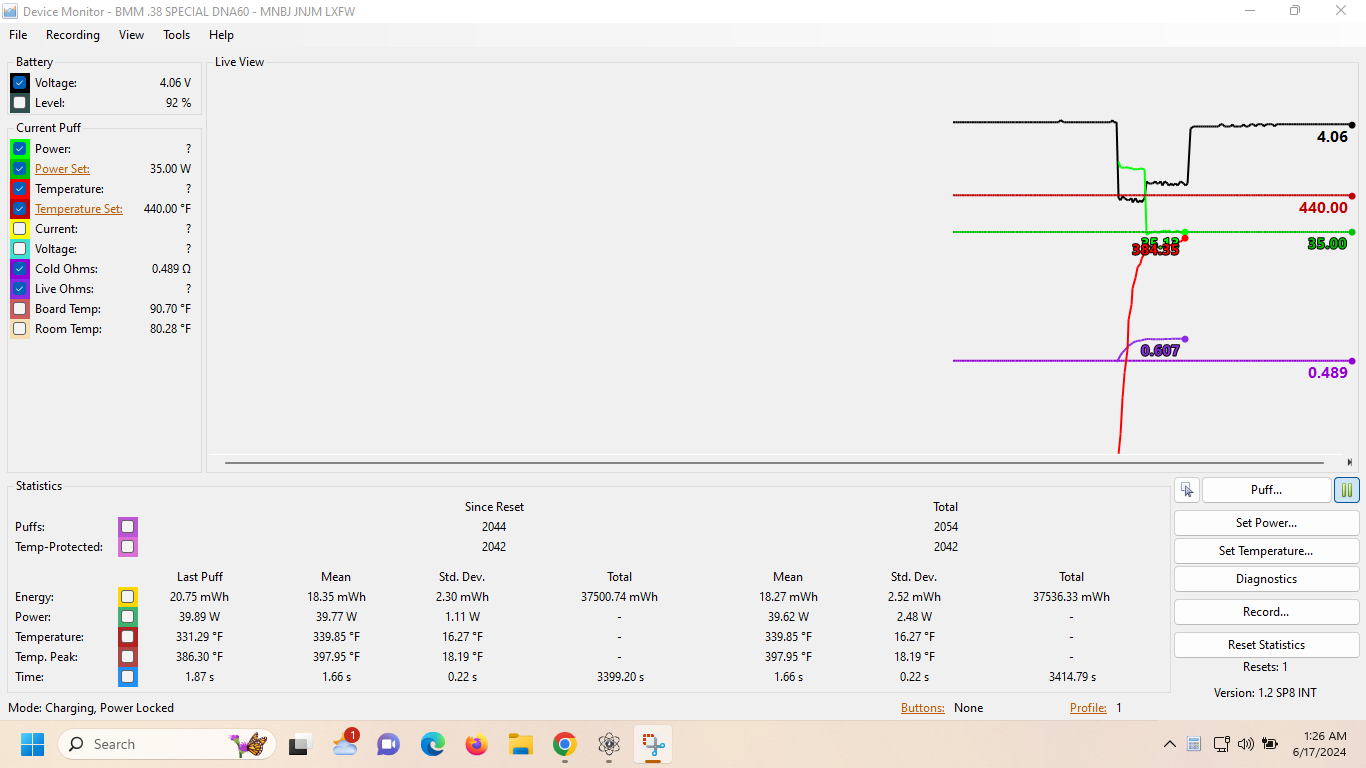Open the Tools menu
The image size is (1366, 768).
176,35
